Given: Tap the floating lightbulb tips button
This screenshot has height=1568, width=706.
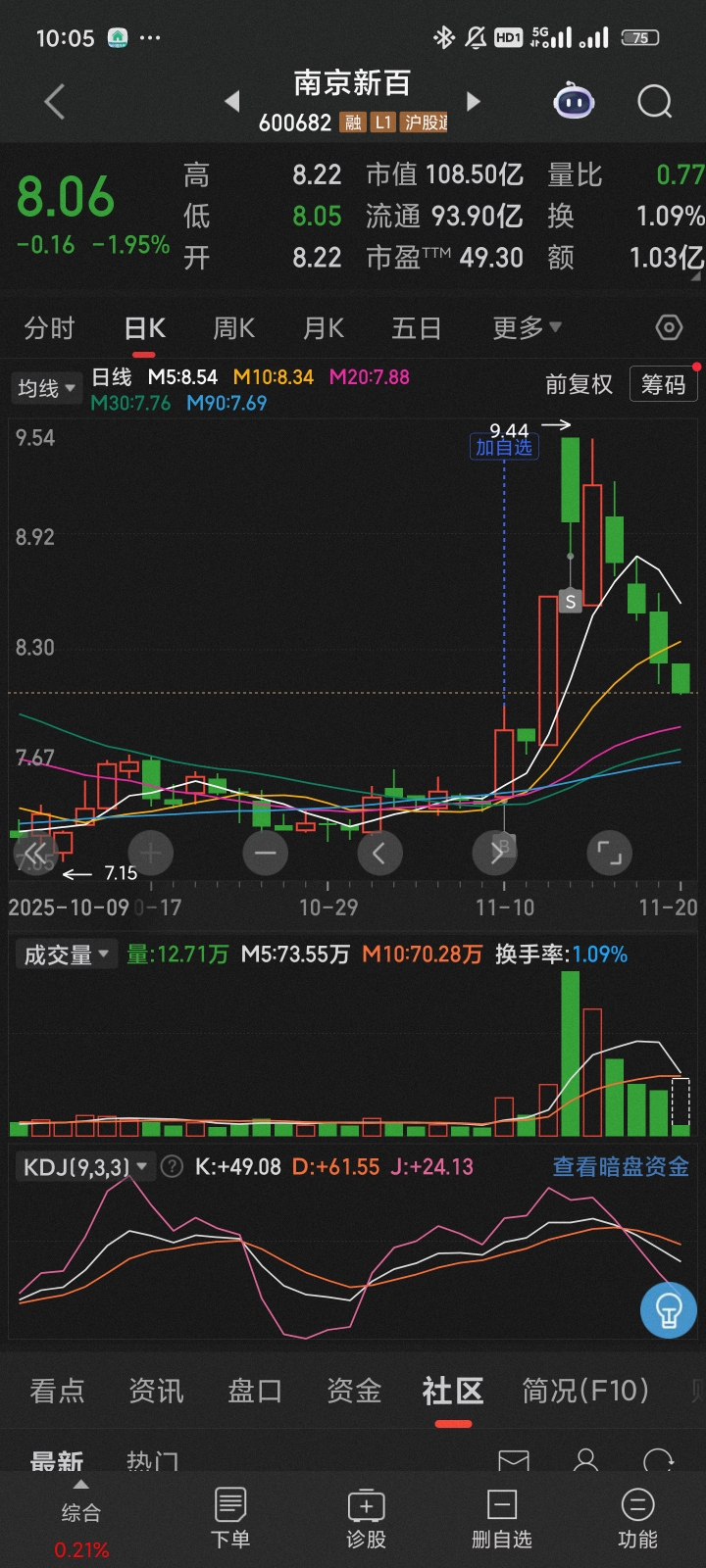Looking at the screenshot, I should 669,1309.
